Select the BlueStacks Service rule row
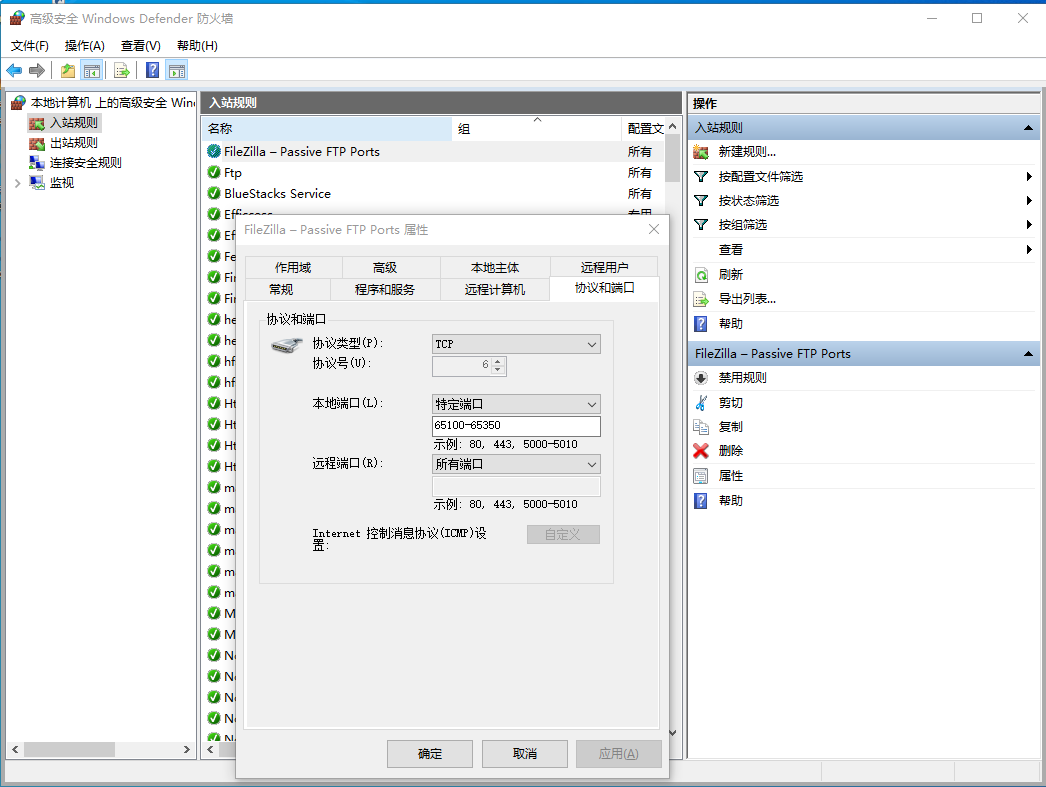 [433, 193]
